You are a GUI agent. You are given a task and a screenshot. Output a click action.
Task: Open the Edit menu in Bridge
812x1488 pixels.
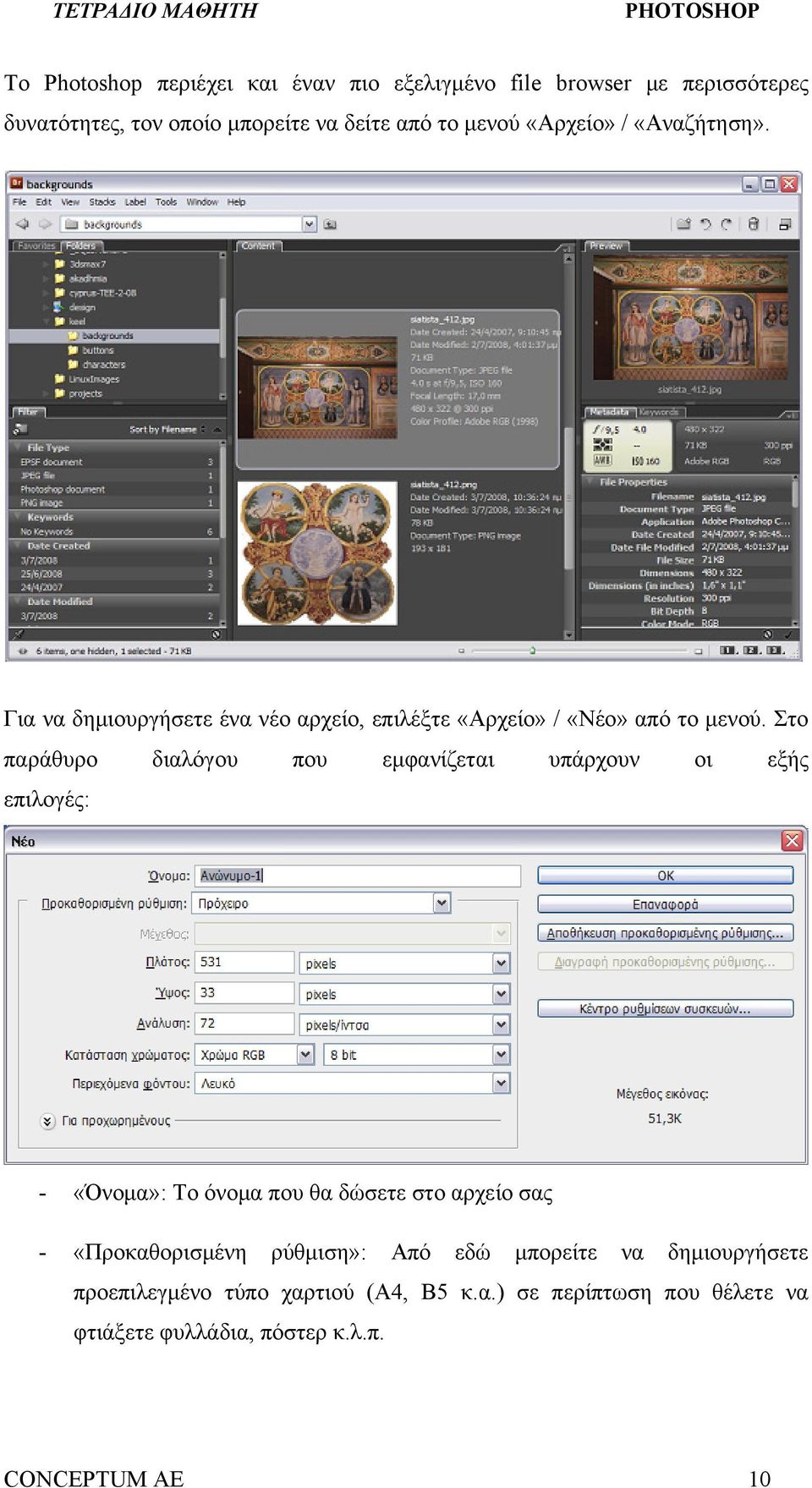[x=43, y=202]
